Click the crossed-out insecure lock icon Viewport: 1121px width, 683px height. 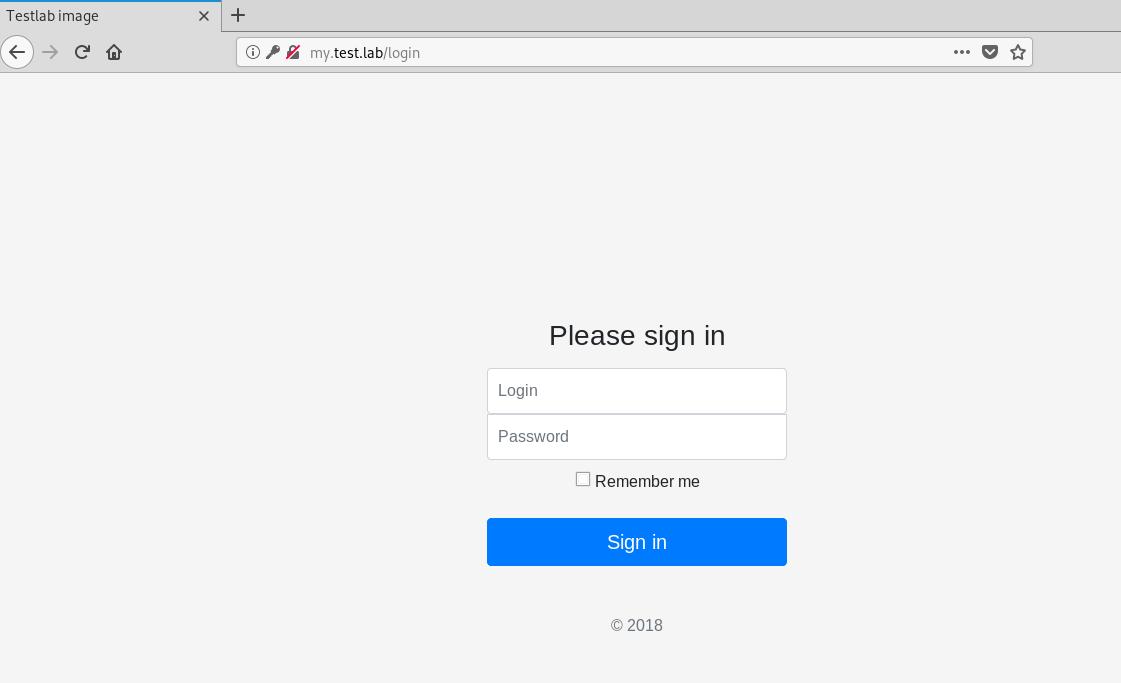[x=293, y=52]
